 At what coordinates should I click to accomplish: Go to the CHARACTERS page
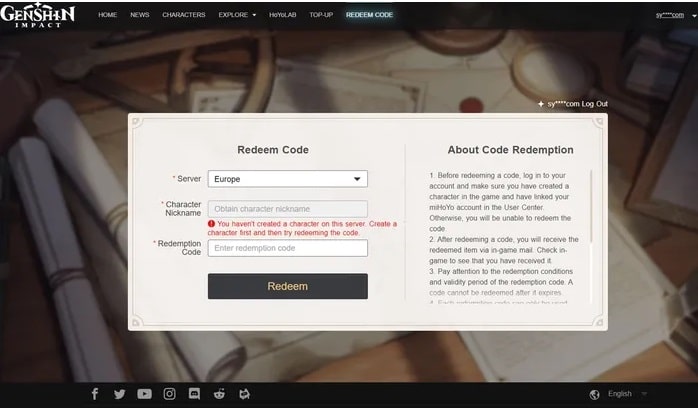(x=183, y=15)
